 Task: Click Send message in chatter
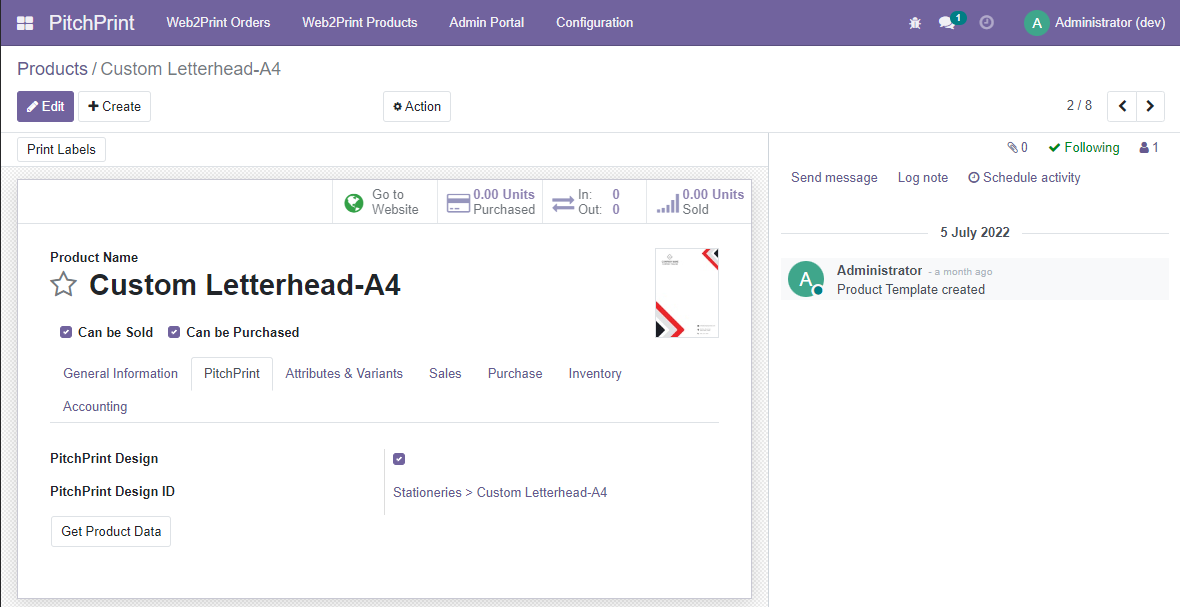pos(834,178)
